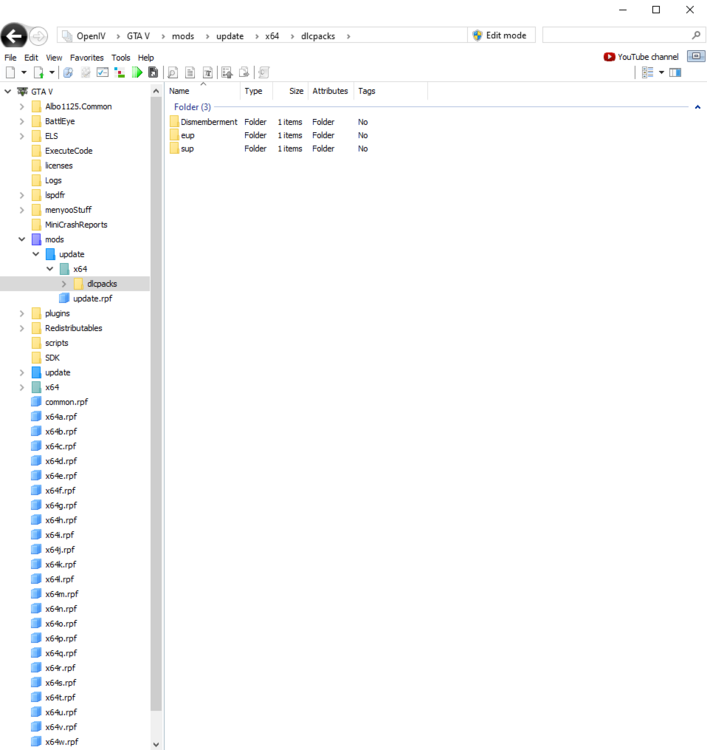Click the list export toolbar icon
This screenshot has height=750, width=707.
click(x=227, y=73)
